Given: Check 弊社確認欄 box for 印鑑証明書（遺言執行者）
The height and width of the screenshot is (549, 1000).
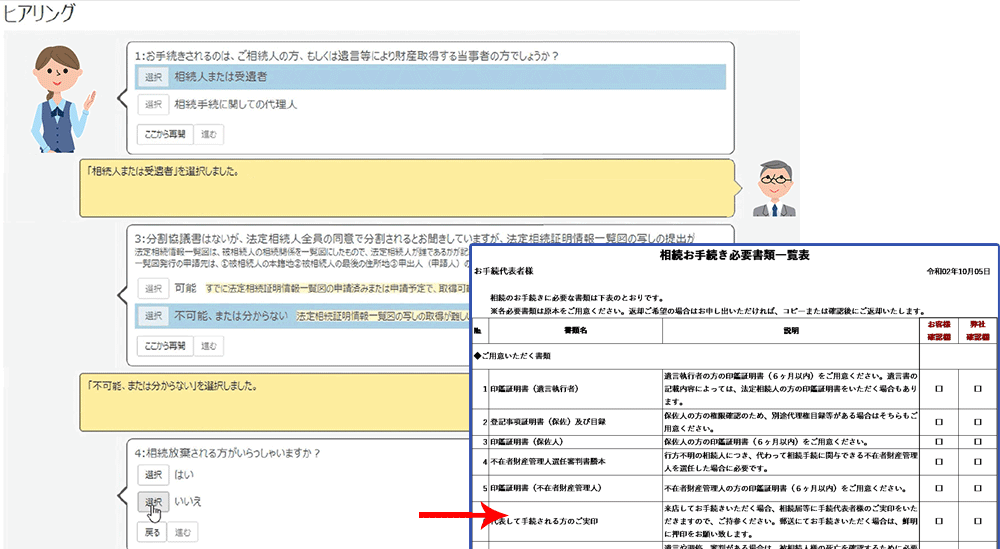Looking at the screenshot, I should 977,387.
